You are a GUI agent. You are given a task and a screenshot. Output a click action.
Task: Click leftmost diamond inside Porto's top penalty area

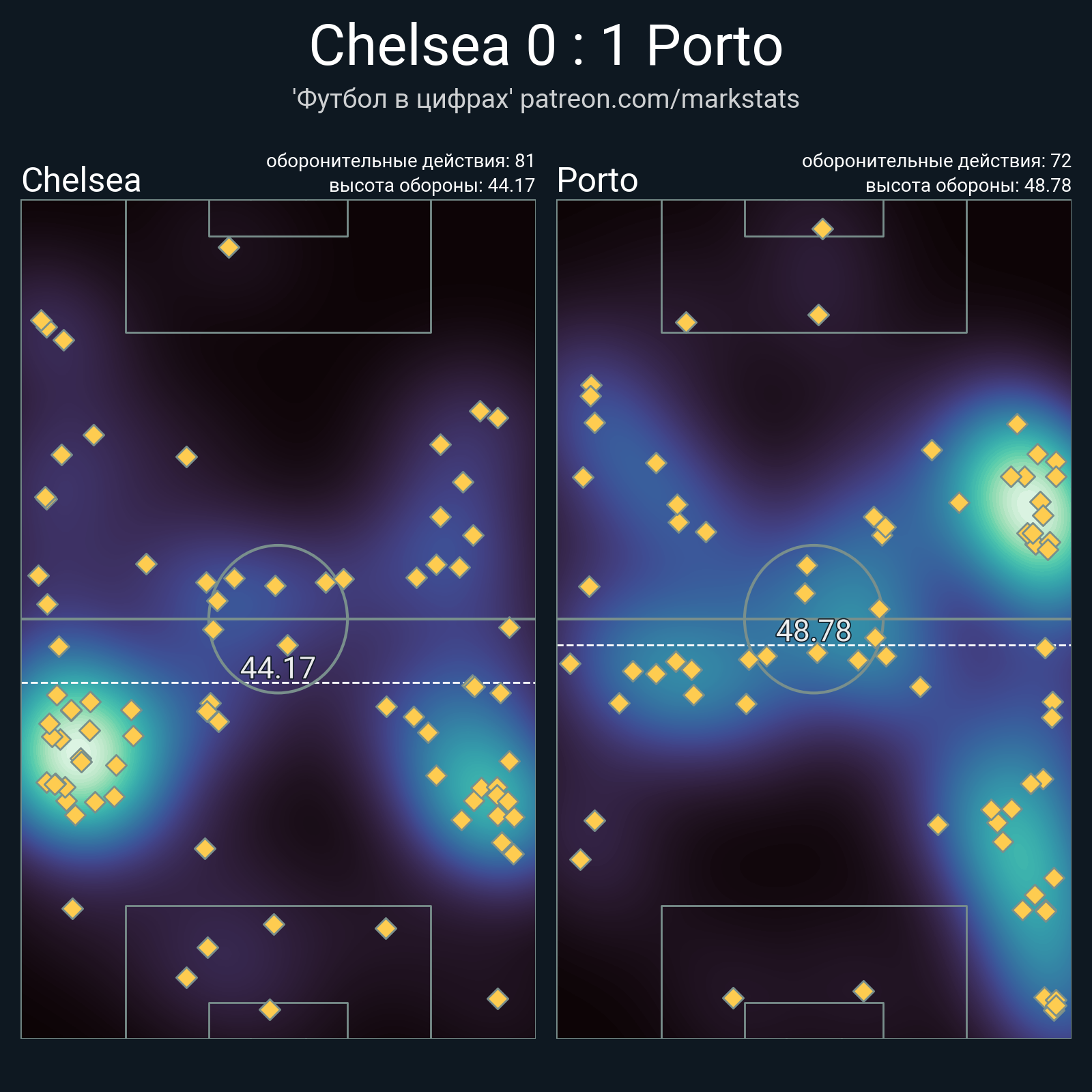click(686, 322)
